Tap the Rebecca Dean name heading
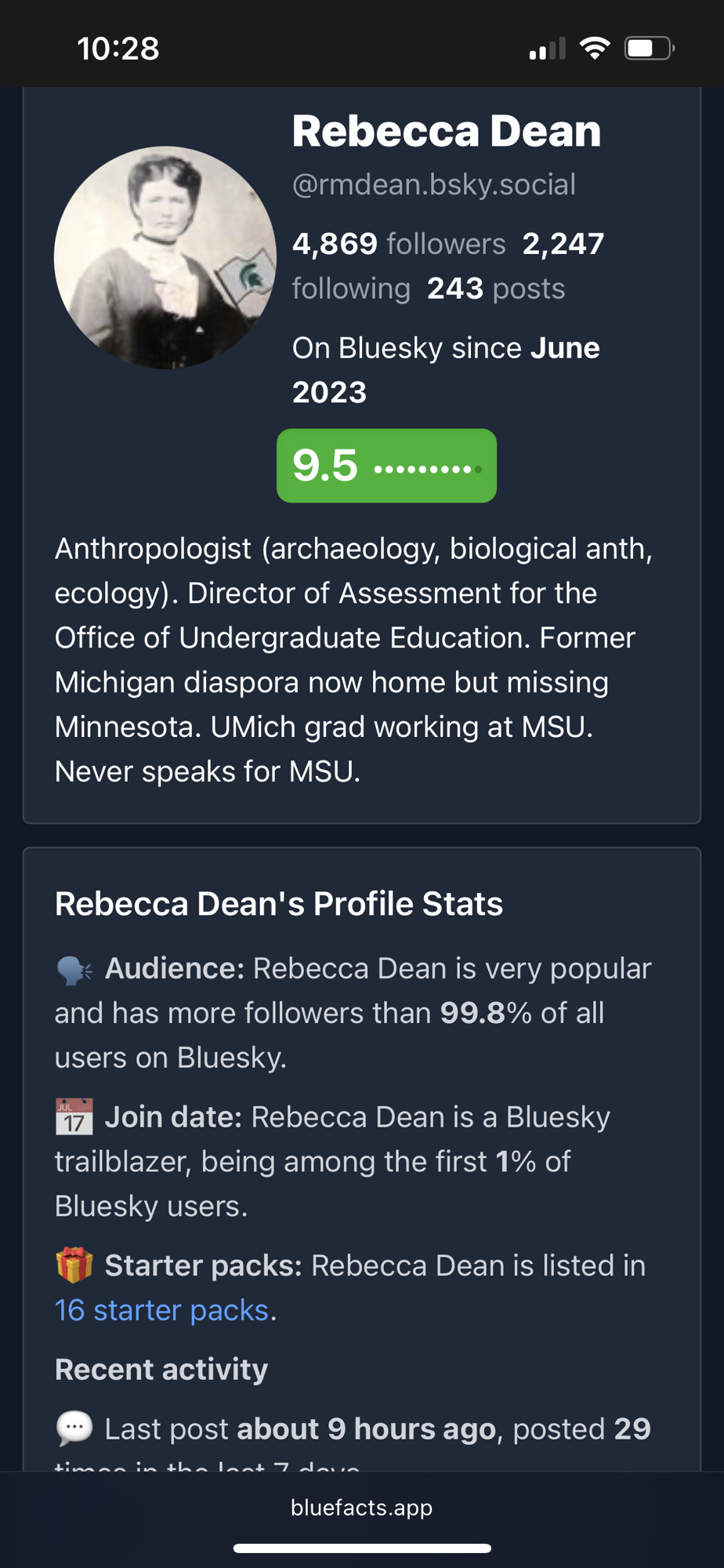The image size is (724, 1568). pyautogui.click(x=446, y=131)
